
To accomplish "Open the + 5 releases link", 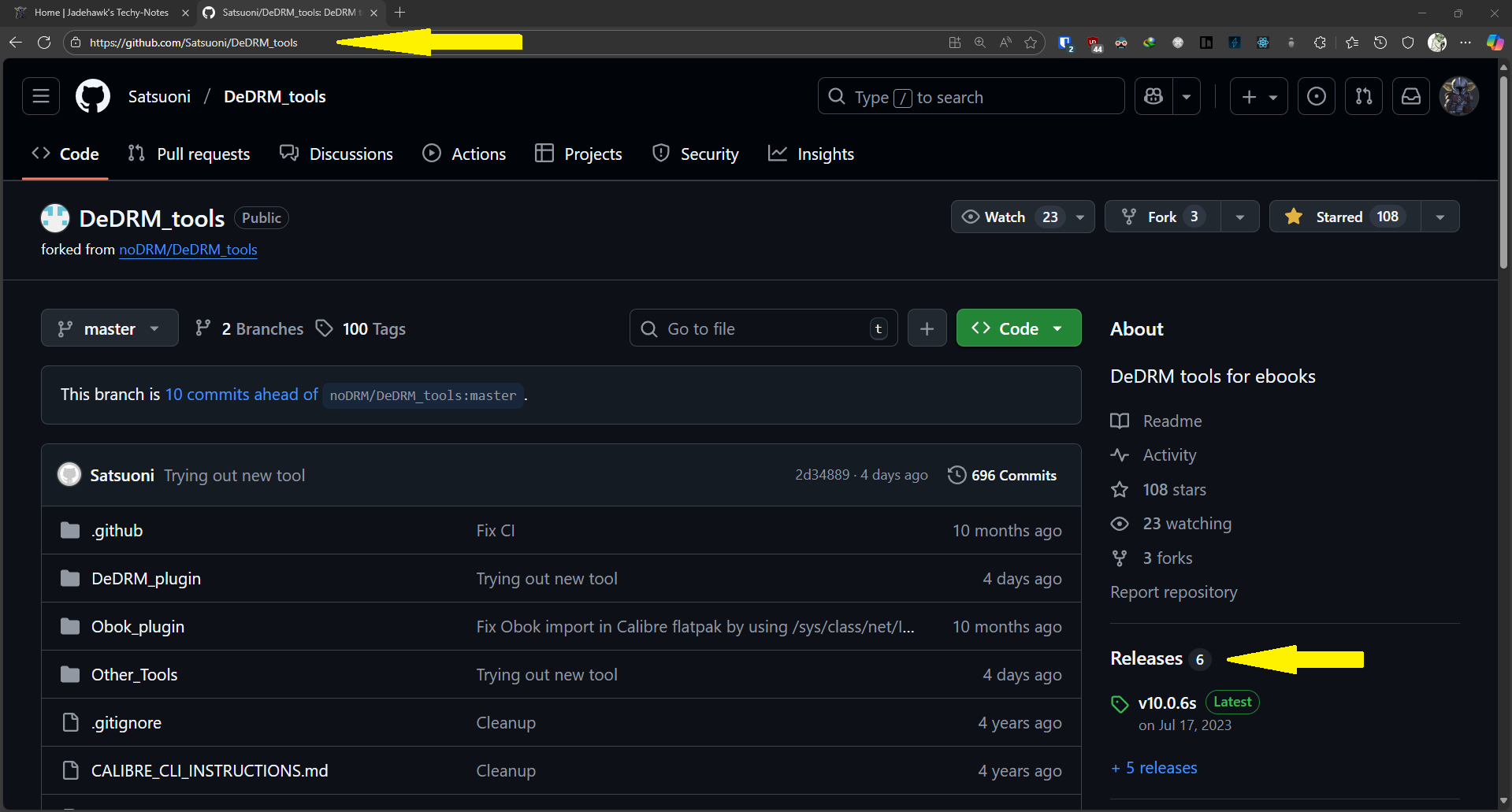I will point(1154,768).
